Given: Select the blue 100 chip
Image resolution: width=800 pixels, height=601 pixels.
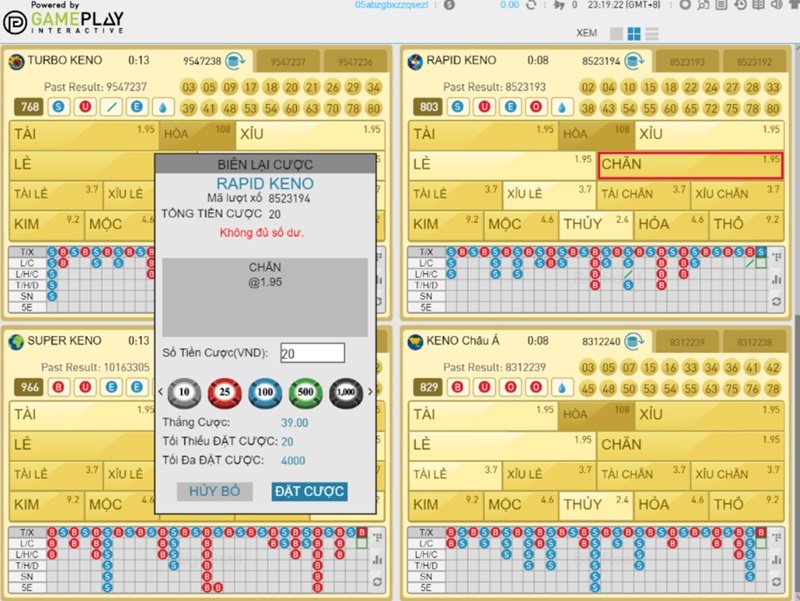Looking at the screenshot, I should click(x=265, y=393).
